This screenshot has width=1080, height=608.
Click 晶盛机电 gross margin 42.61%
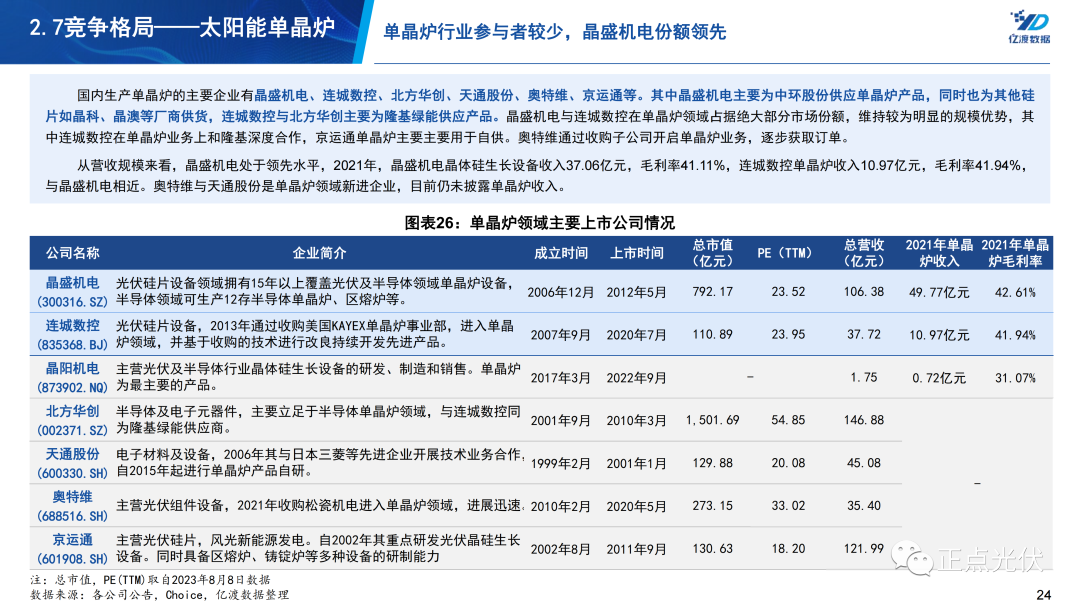pyautogui.click(x=1015, y=293)
